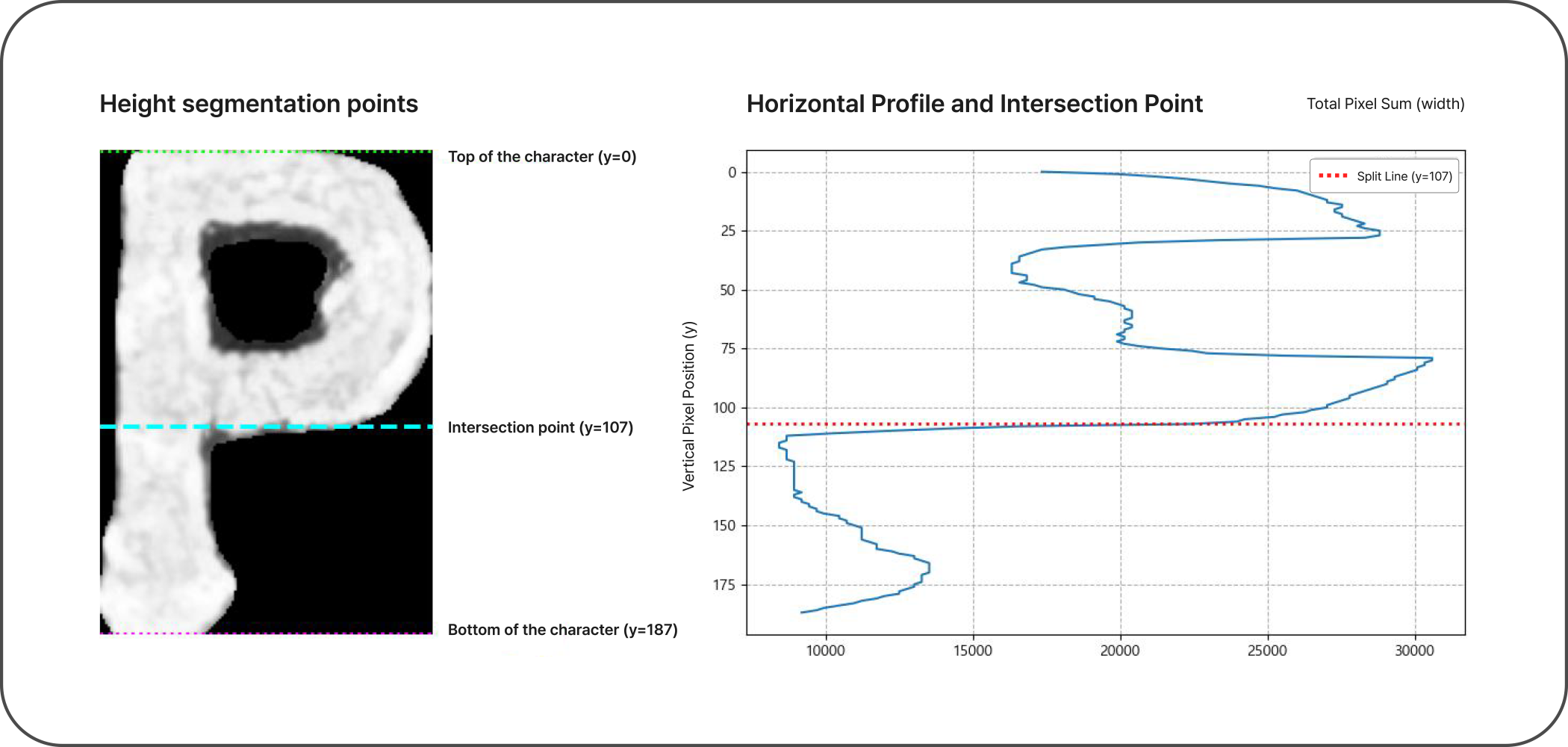Click the 100 tick on the y-axis
The height and width of the screenshot is (747, 1568).
point(724,408)
